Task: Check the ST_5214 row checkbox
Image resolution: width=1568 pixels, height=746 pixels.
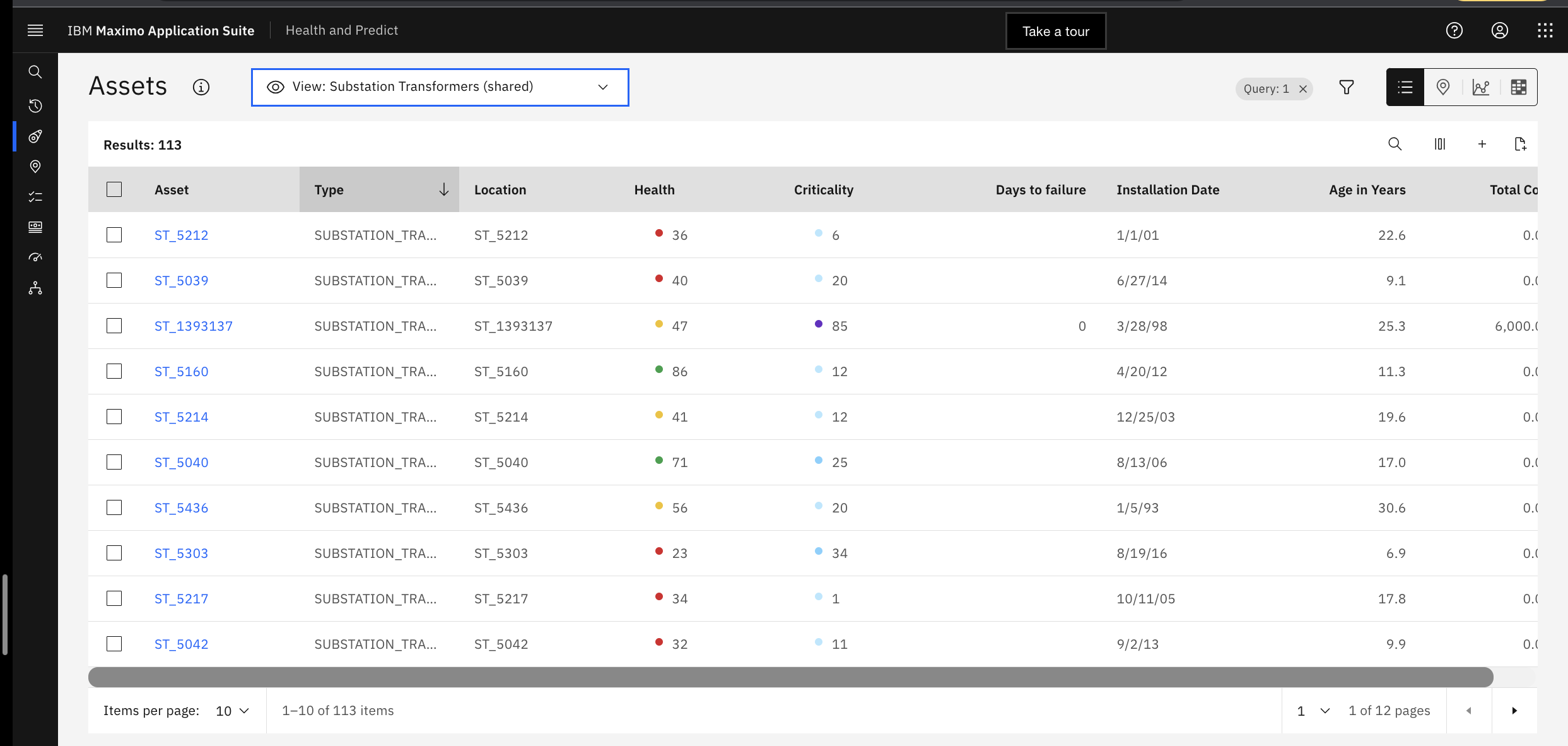Action: click(114, 417)
